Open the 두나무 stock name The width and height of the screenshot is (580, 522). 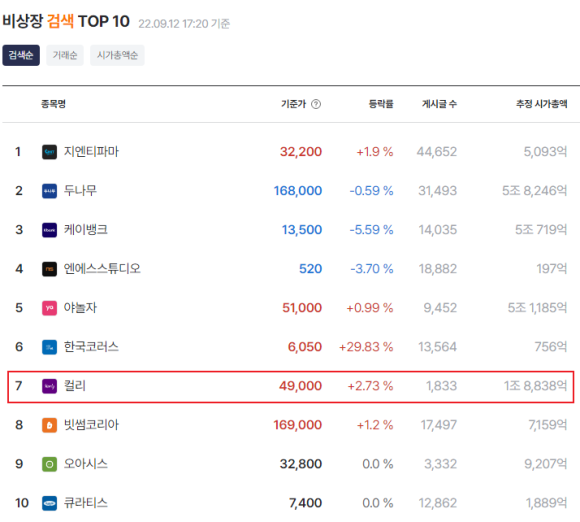tap(80, 191)
